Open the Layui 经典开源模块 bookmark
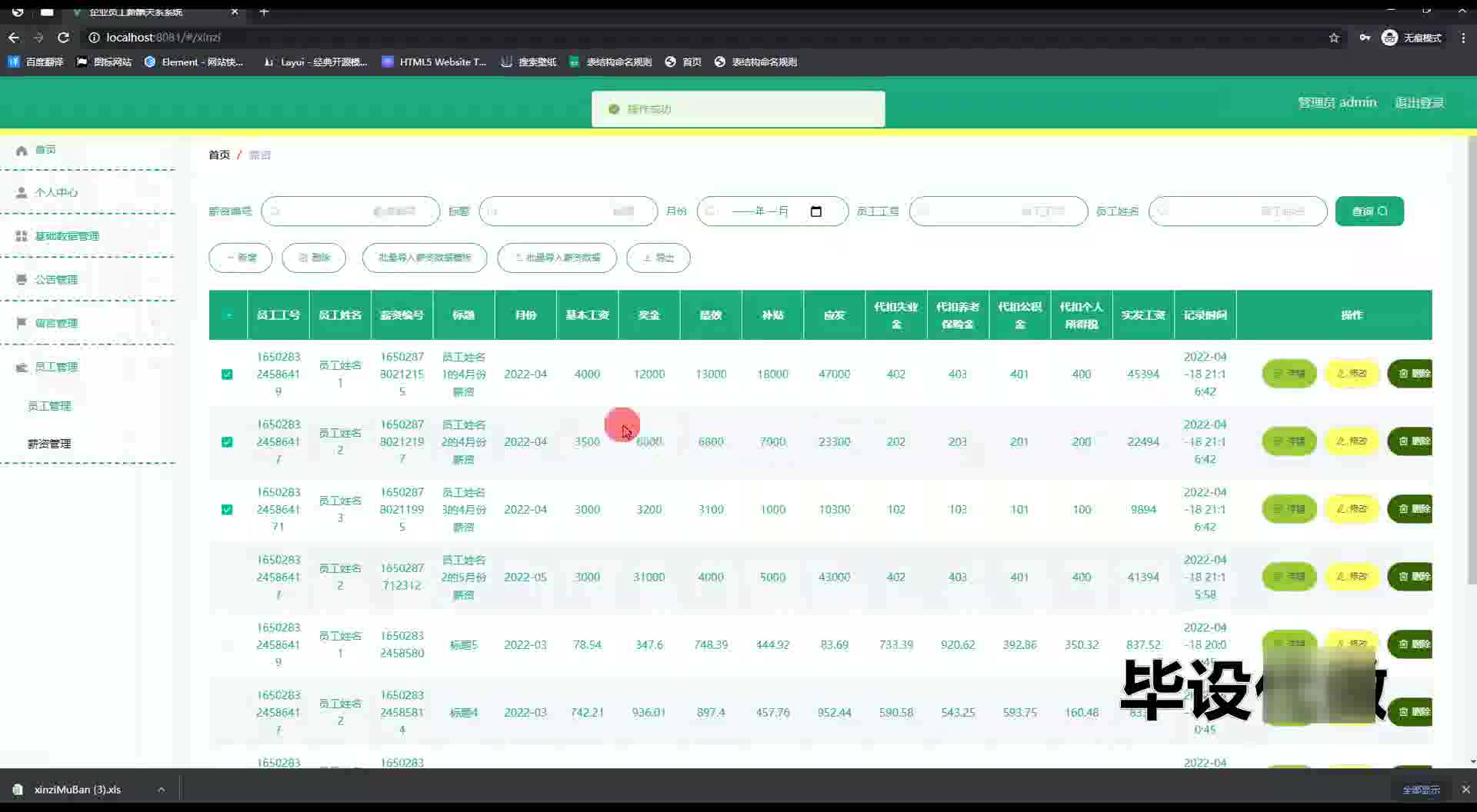 315,62
